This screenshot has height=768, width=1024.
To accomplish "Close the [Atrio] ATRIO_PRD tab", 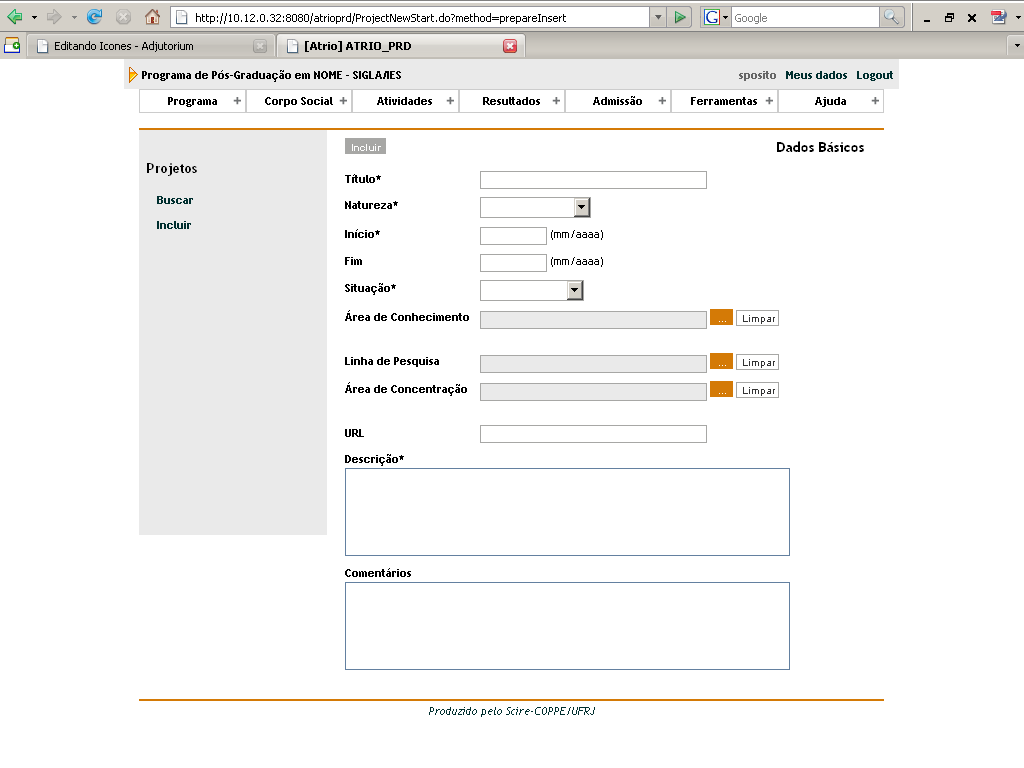I will coord(510,46).
